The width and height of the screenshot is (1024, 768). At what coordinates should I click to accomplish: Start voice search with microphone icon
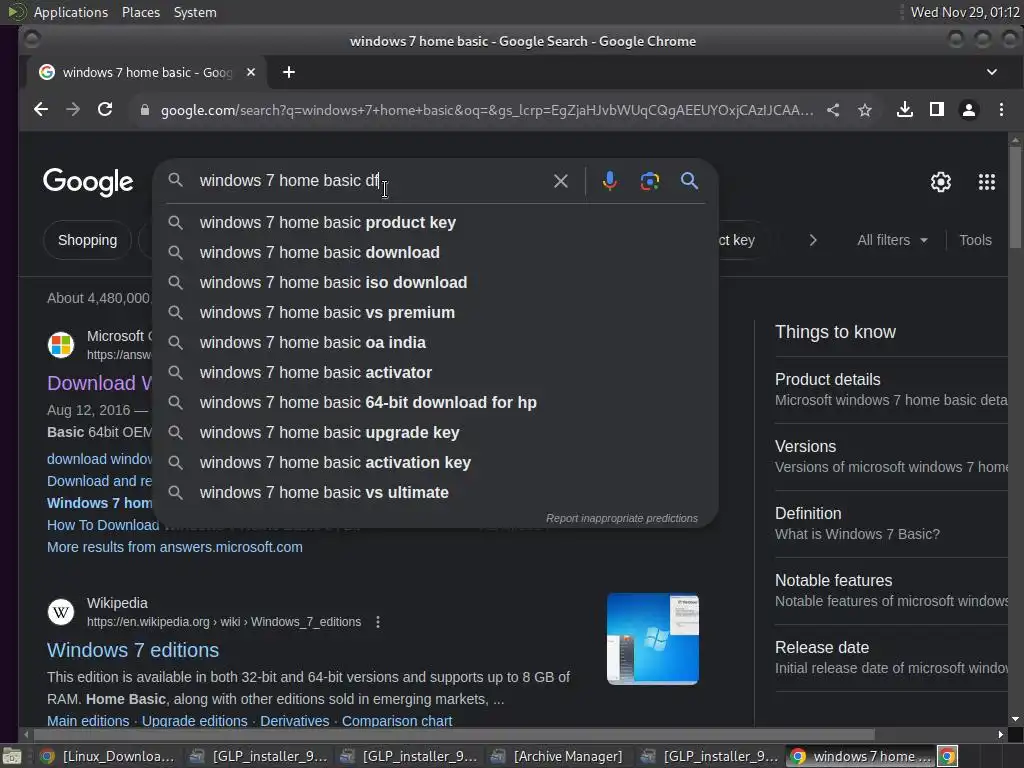(x=609, y=181)
